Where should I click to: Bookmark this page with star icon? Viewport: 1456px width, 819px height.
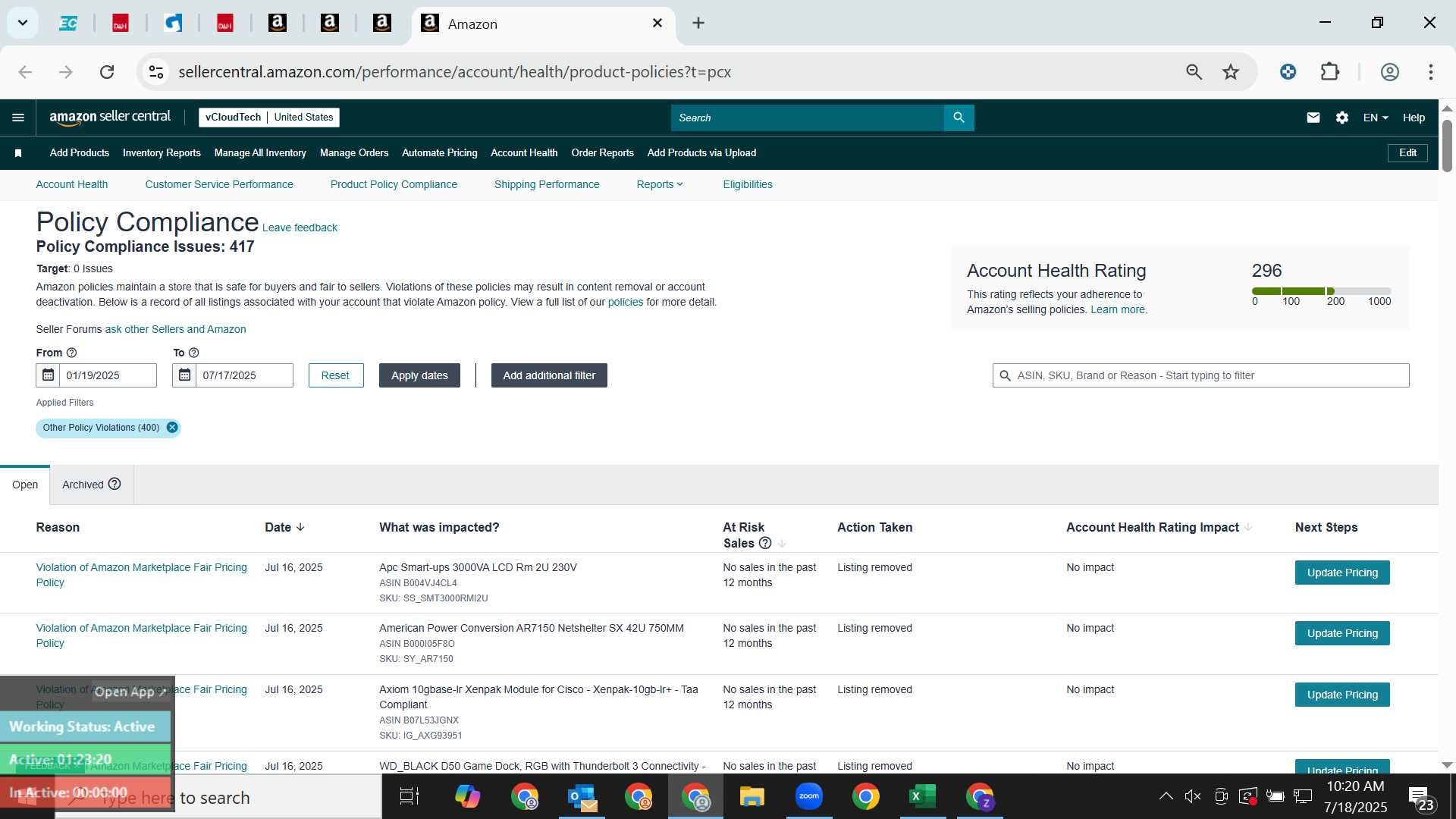(1231, 72)
